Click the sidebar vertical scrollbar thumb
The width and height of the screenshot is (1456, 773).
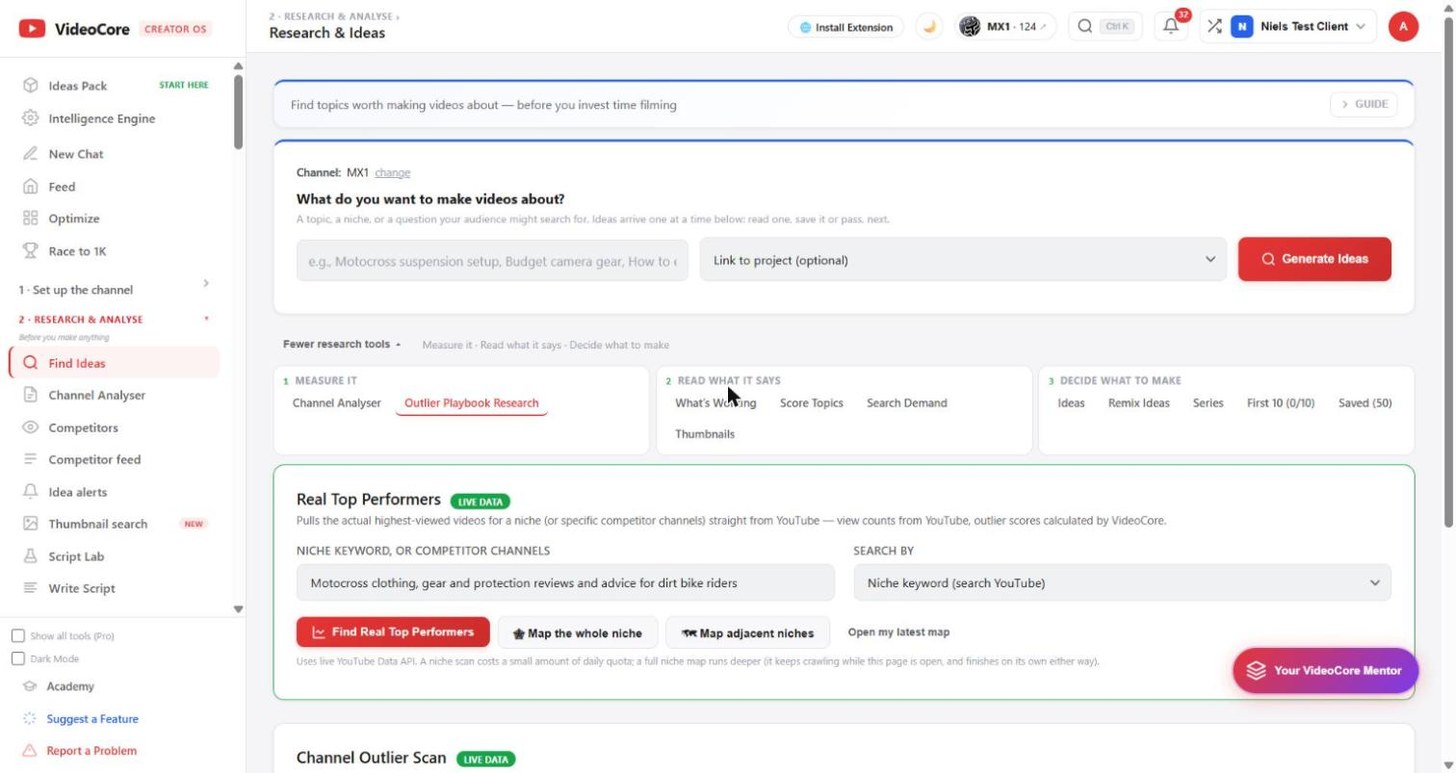[x=238, y=111]
